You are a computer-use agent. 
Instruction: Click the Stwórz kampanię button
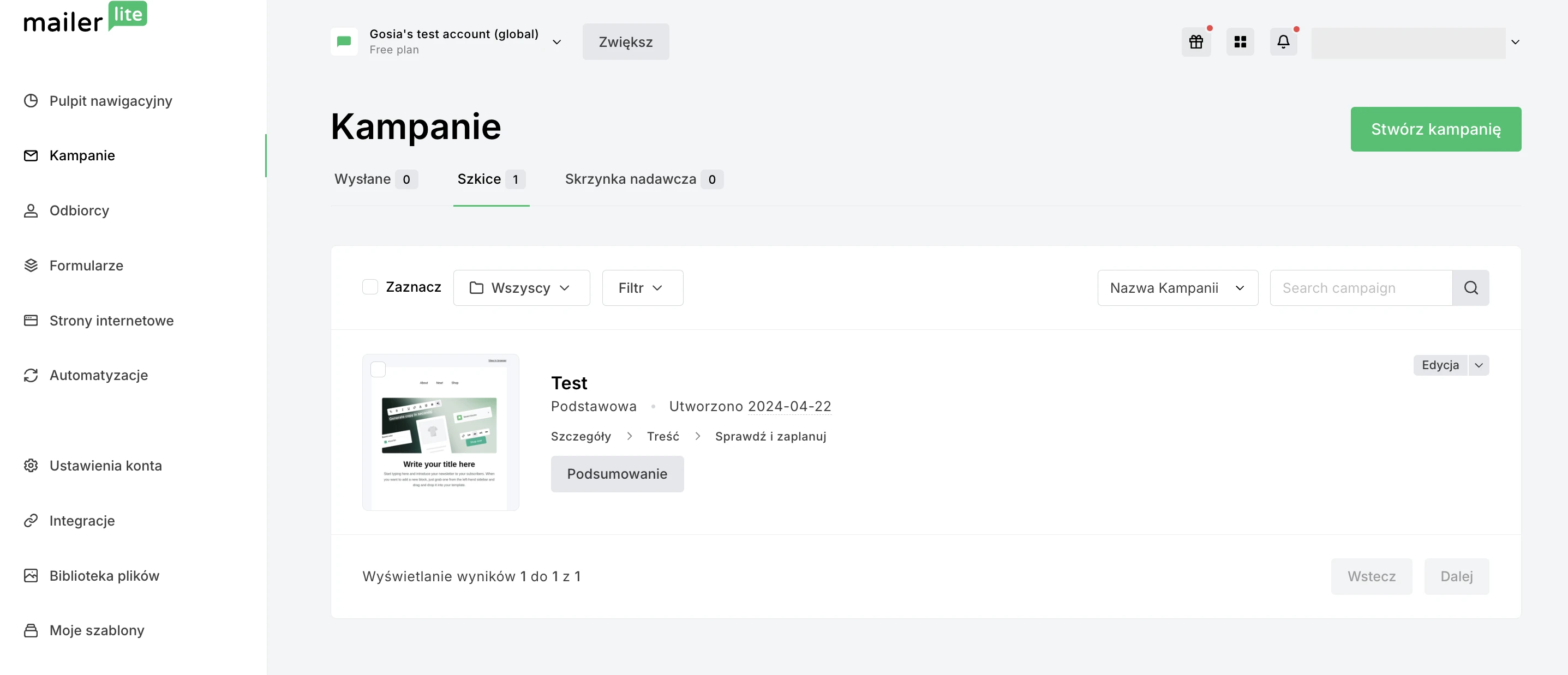[1435, 129]
